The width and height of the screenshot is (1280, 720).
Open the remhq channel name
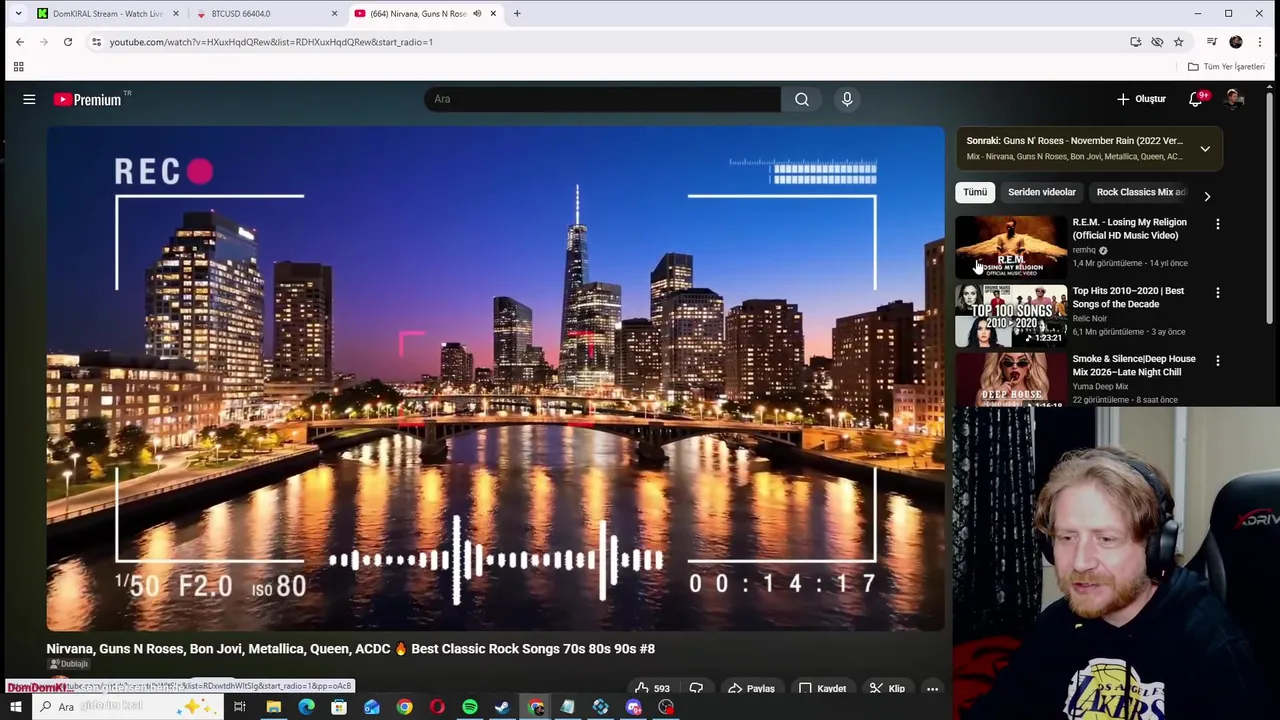click(1084, 250)
